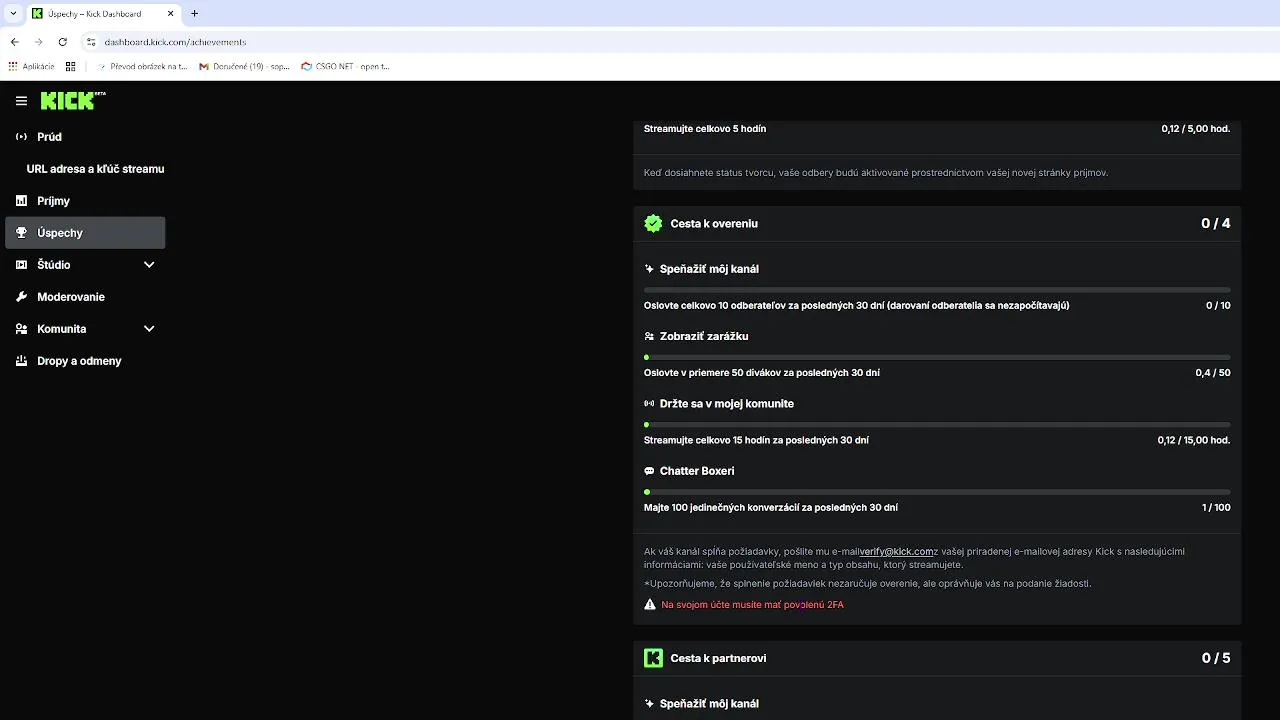
Task: Click the "Na svojom účte musíte mať povolenú 2FA" warning
Action: click(x=752, y=605)
